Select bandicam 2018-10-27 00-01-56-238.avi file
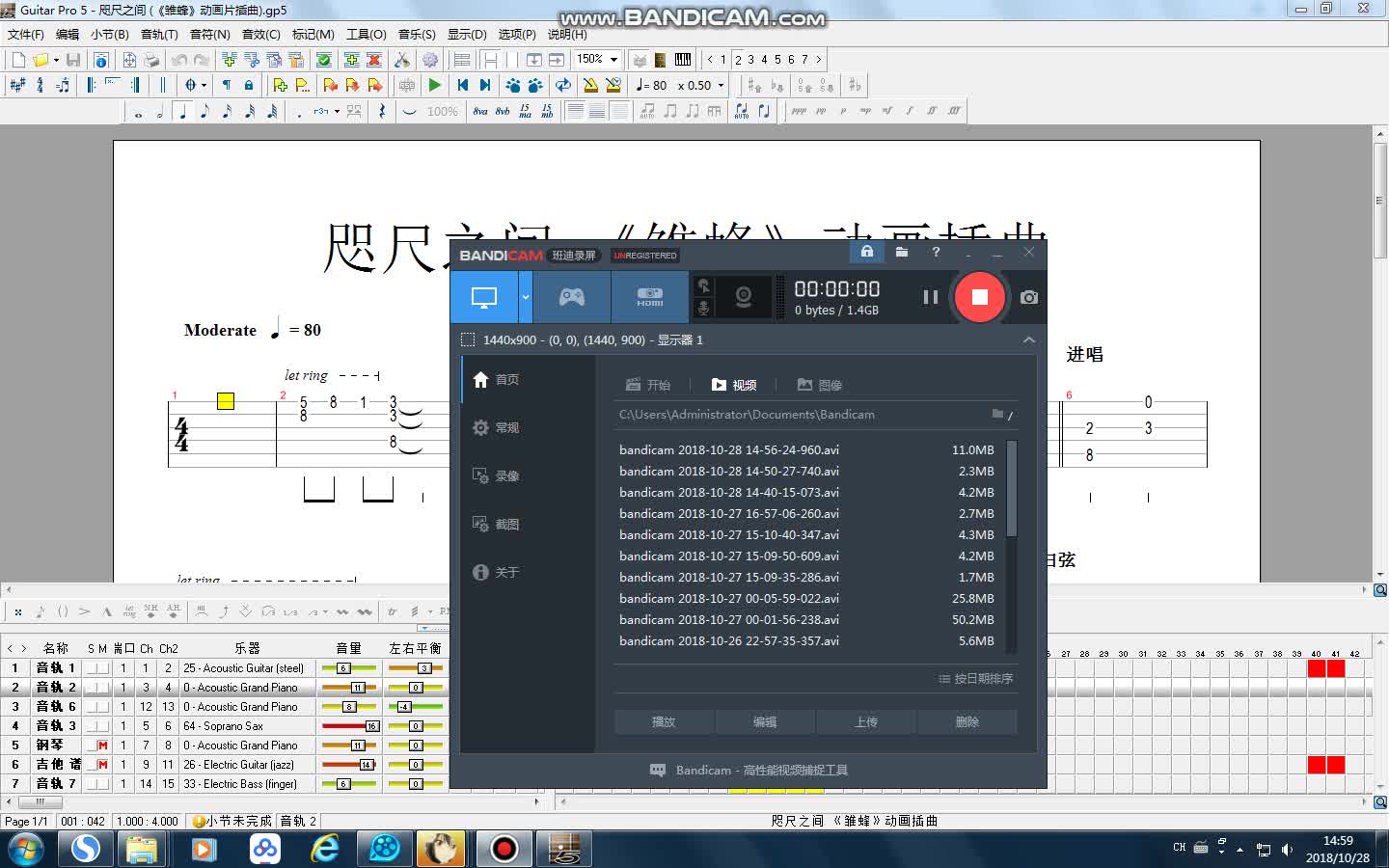Viewport: 1389px width, 868px height. tap(806, 619)
